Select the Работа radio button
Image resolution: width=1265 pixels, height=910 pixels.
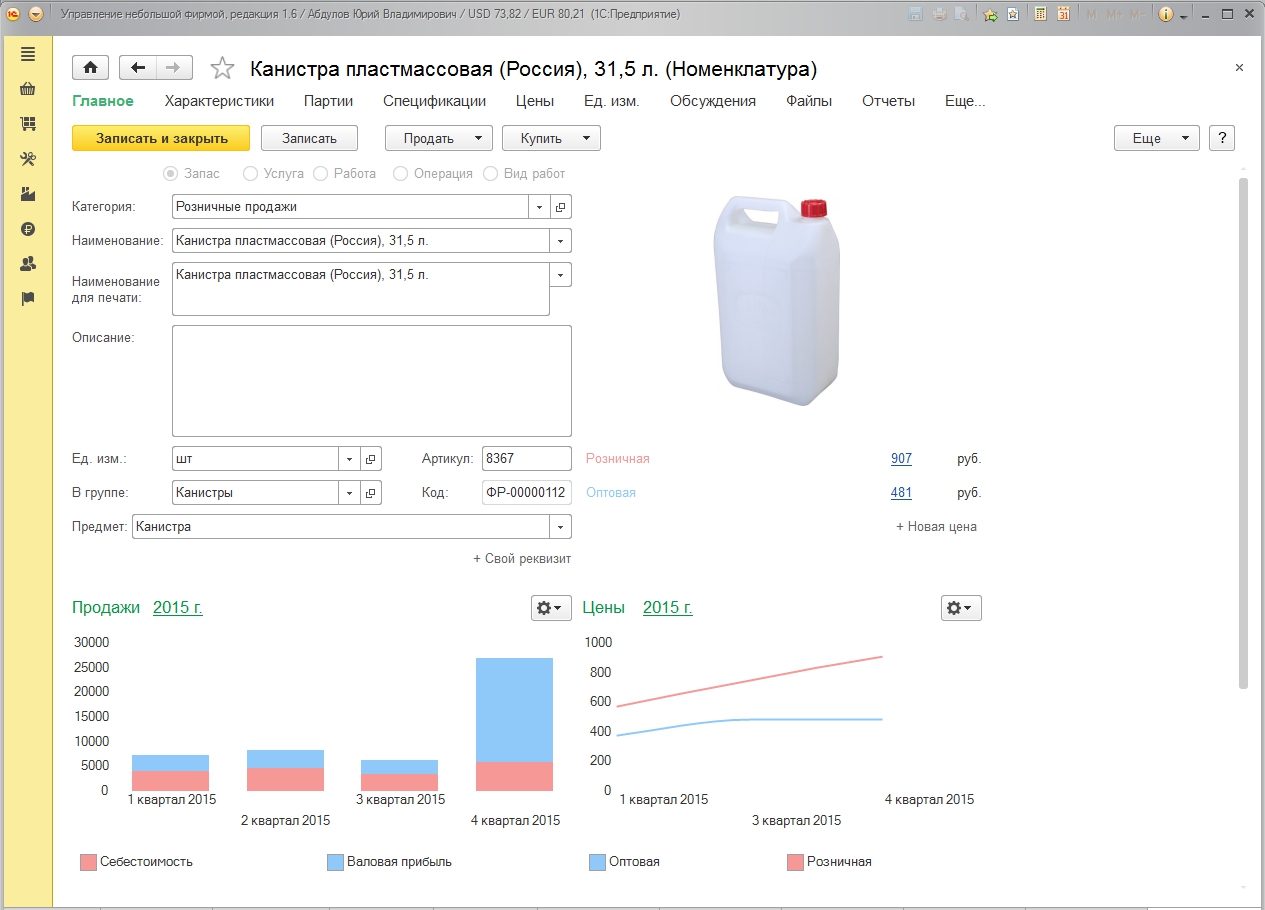pyautogui.click(x=321, y=174)
